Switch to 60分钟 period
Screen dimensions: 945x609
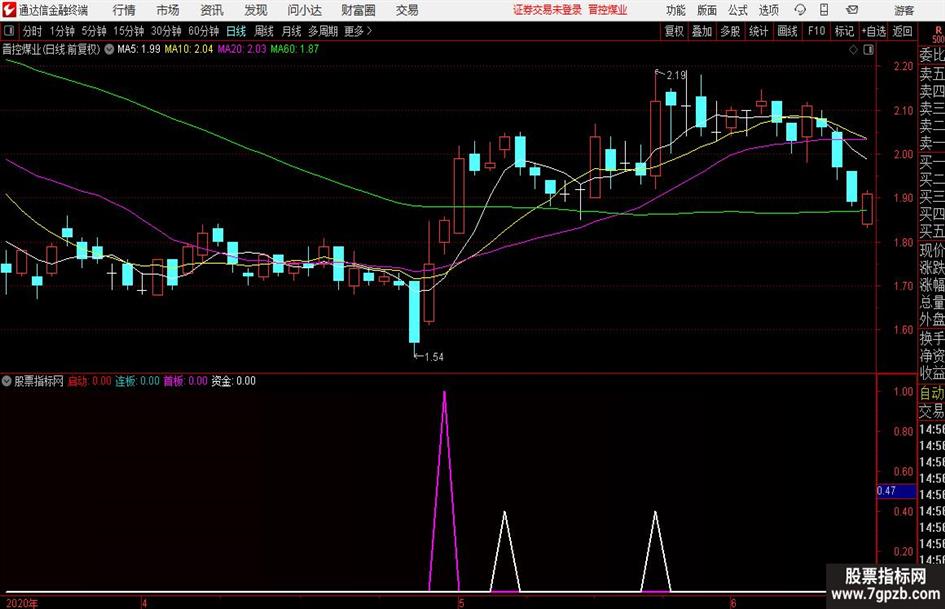203,31
